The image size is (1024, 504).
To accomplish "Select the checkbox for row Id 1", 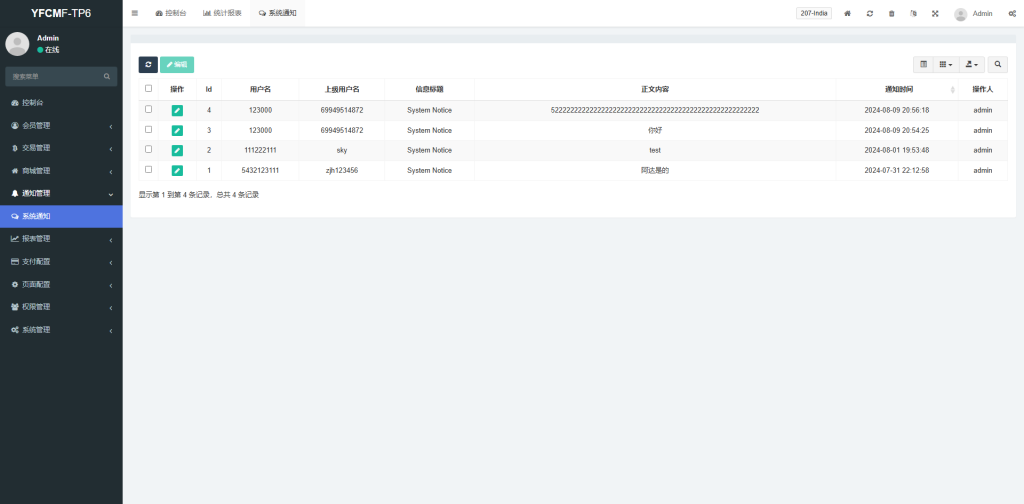I will click(x=149, y=170).
